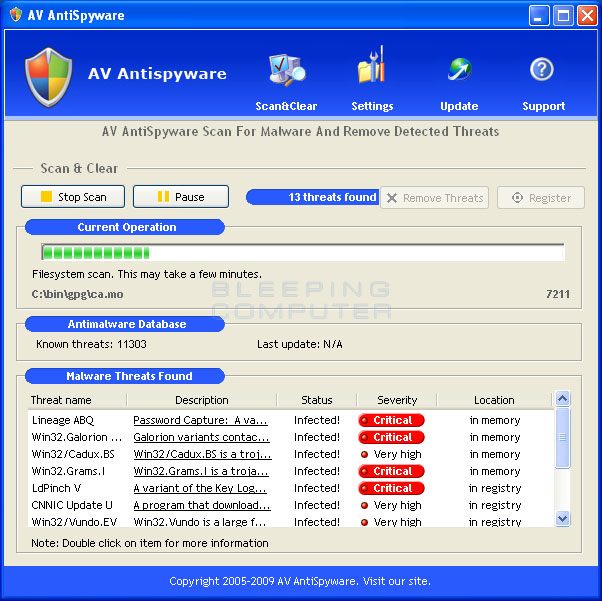Click the Register button
The width and height of the screenshot is (602, 601).
541,198
